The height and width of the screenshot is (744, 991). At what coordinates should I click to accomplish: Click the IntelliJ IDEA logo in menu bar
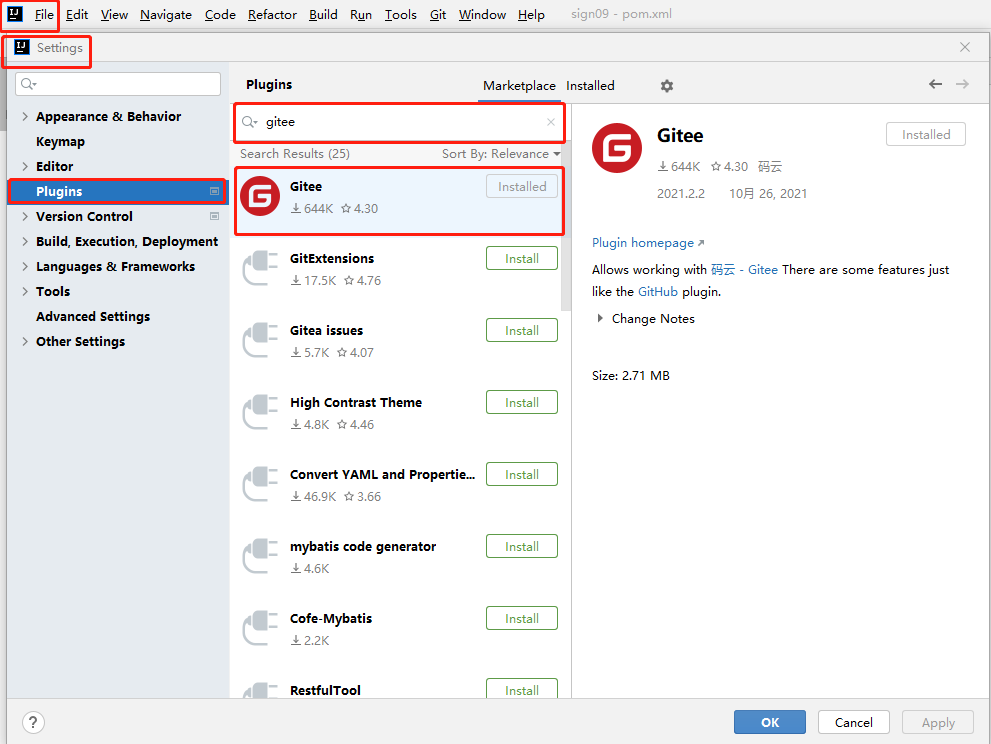coord(15,14)
